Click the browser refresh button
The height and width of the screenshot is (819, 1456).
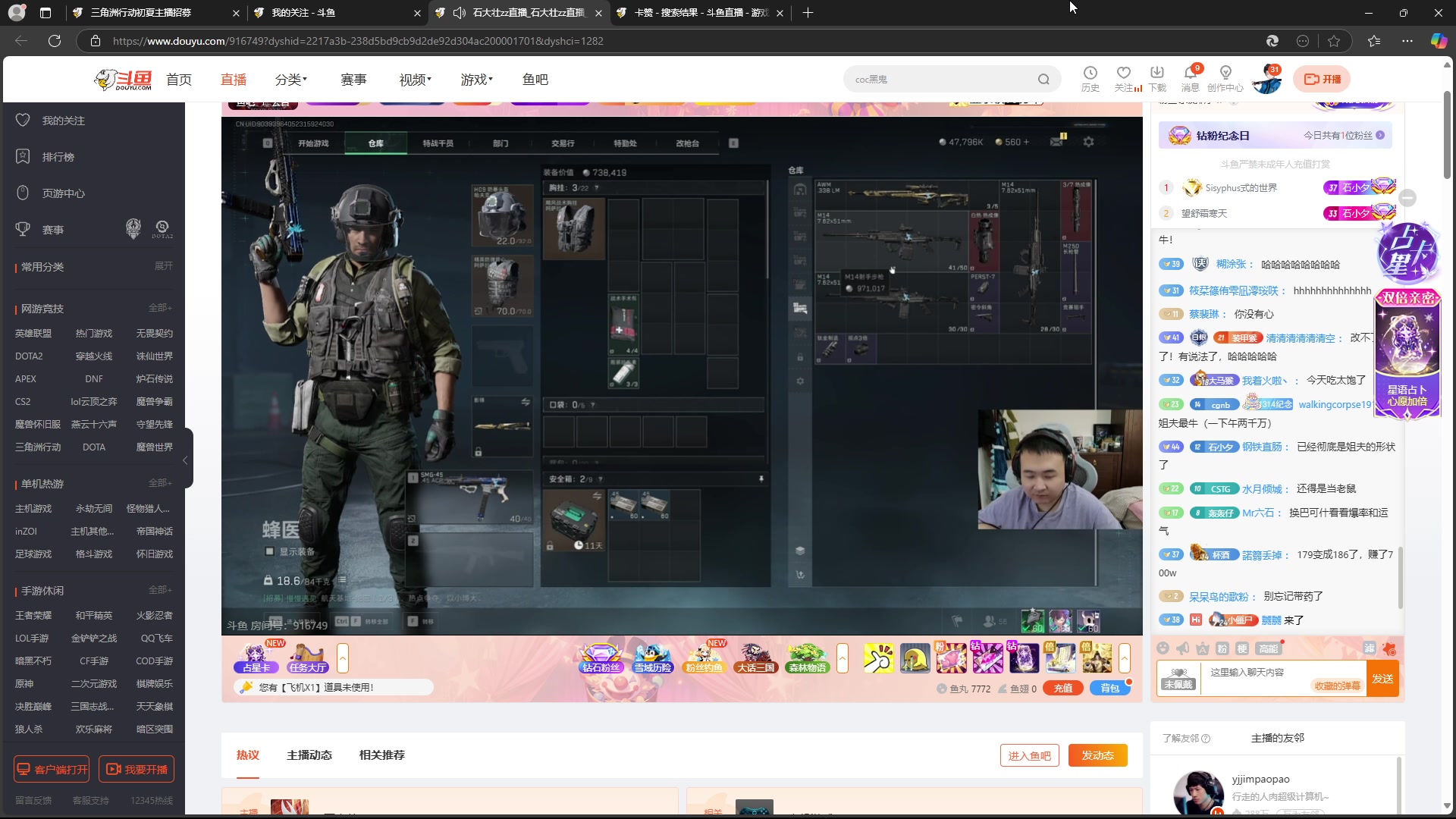click(x=55, y=41)
